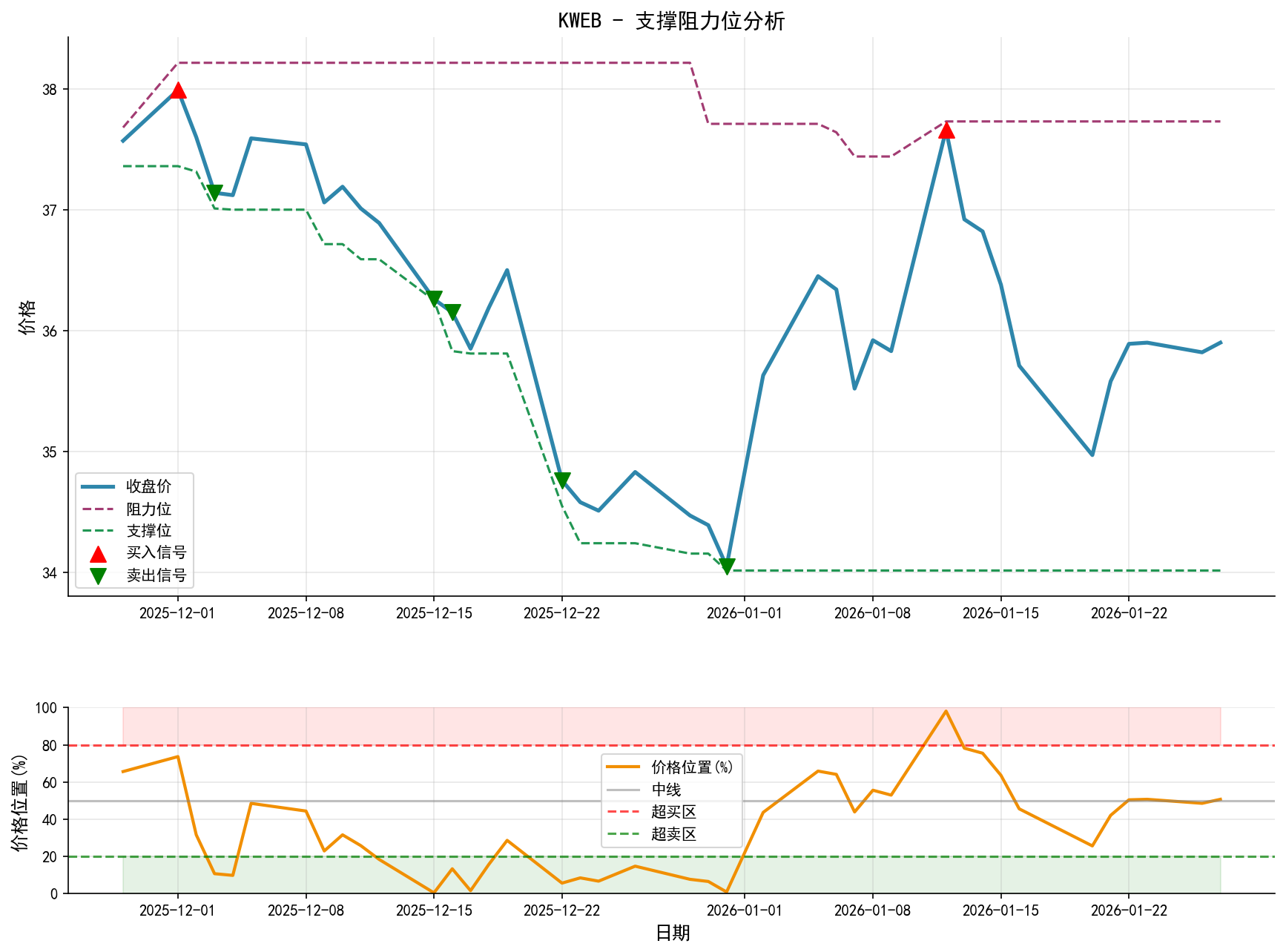Click the green triangle icon in the legend
The width and height of the screenshot is (1286, 952).
[99, 574]
